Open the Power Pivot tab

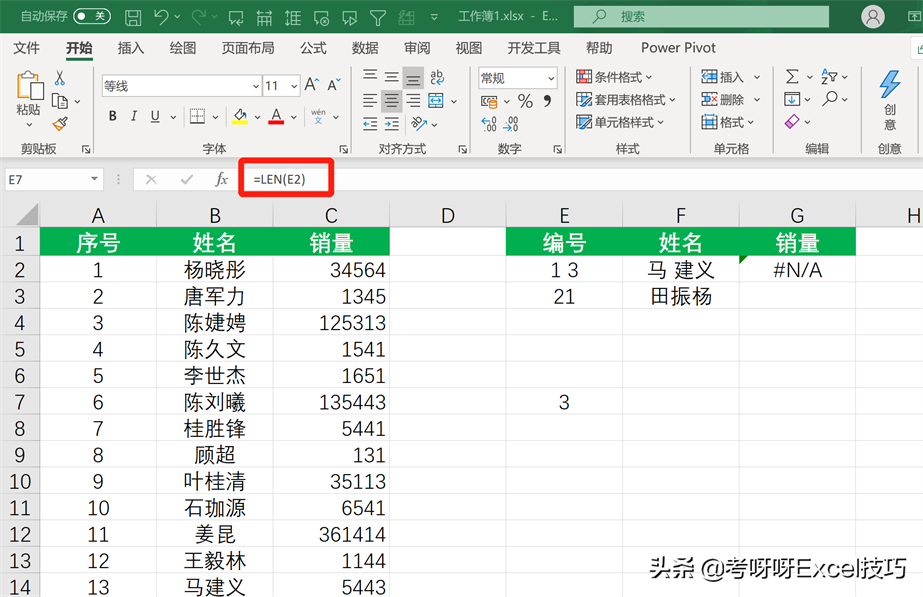click(x=678, y=48)
